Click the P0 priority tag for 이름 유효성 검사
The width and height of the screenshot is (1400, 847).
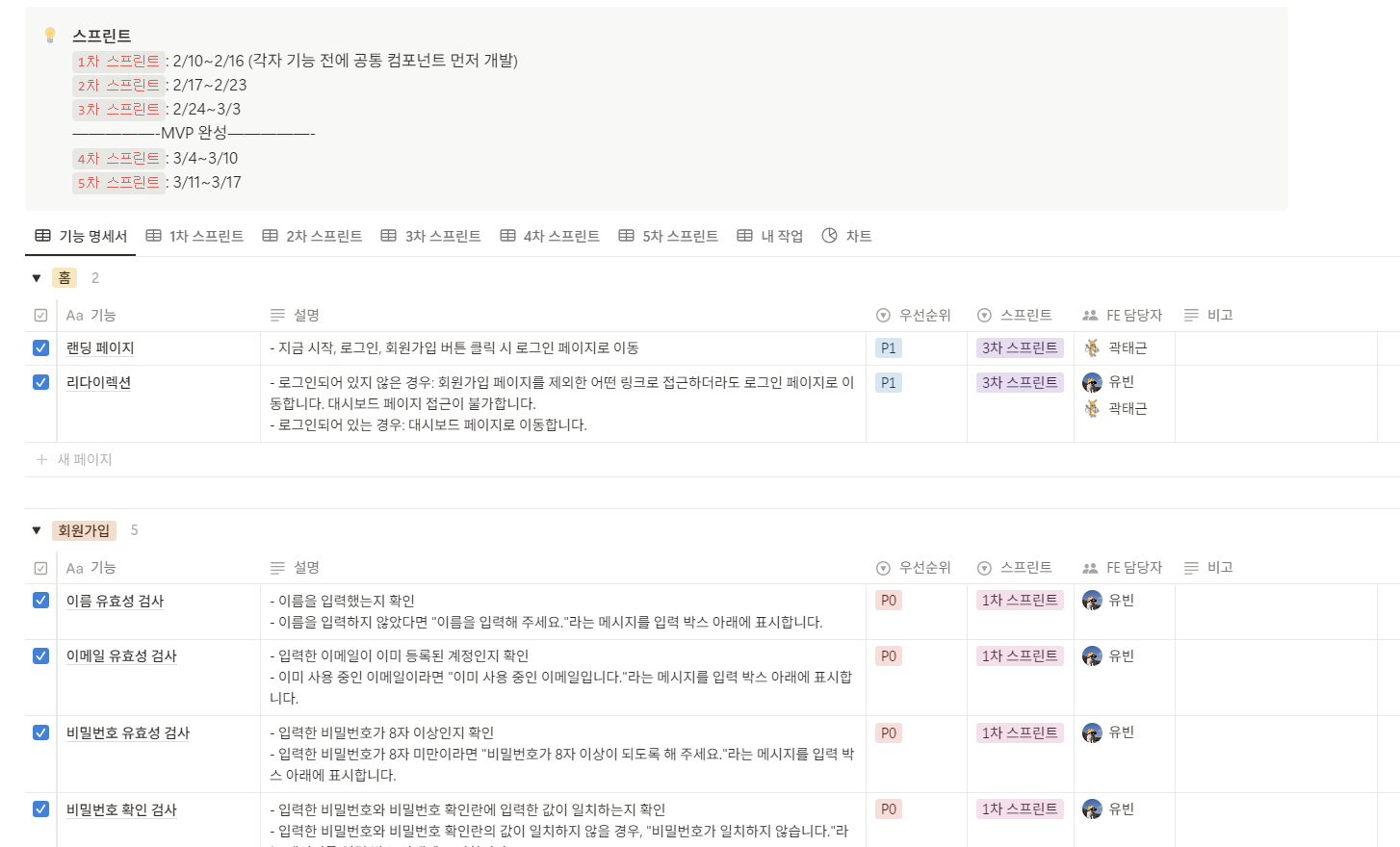click(x=888, y=601)
